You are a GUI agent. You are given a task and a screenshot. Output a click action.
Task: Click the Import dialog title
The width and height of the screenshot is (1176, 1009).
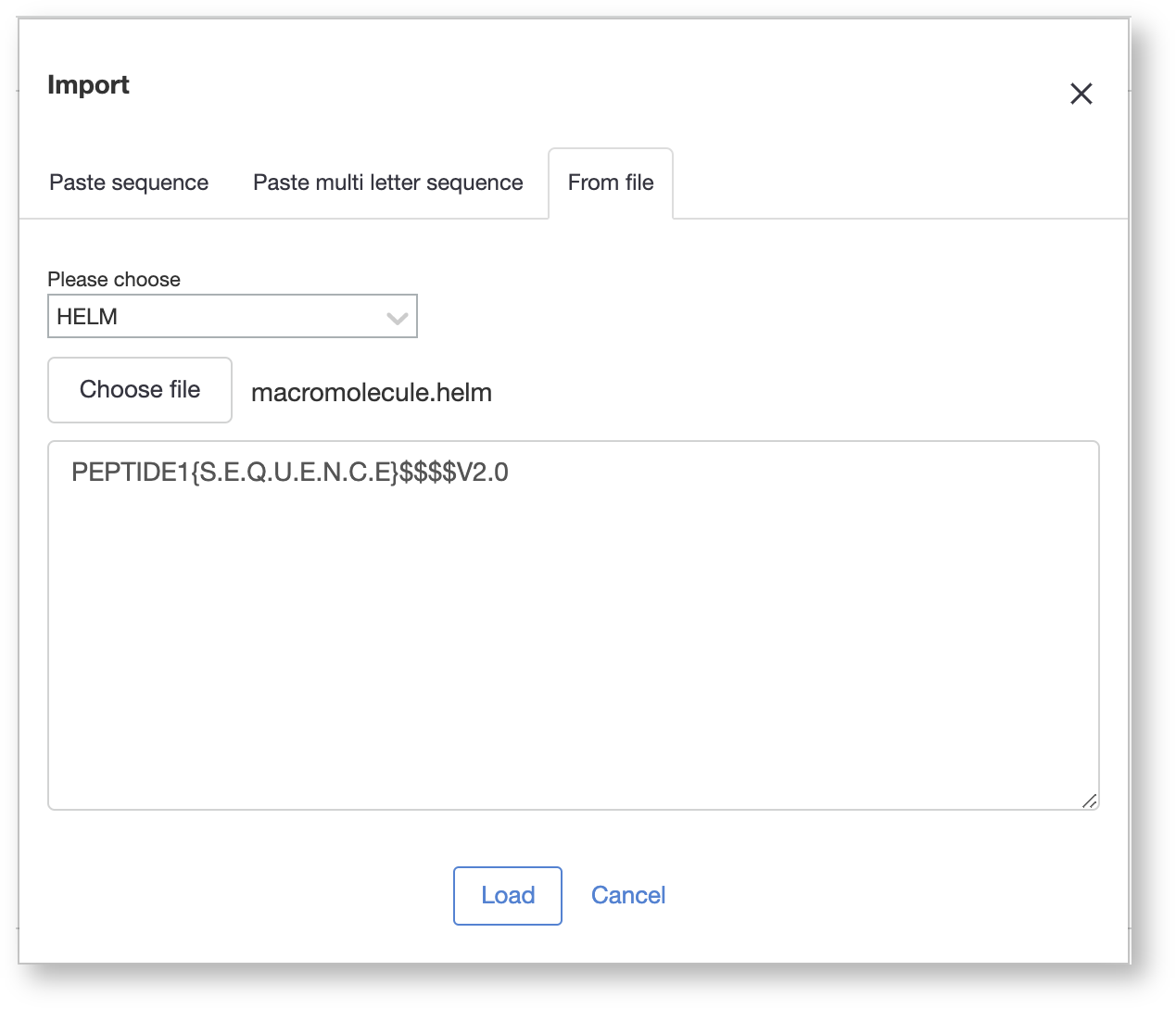pyautogui.click(x=88, y=84)
